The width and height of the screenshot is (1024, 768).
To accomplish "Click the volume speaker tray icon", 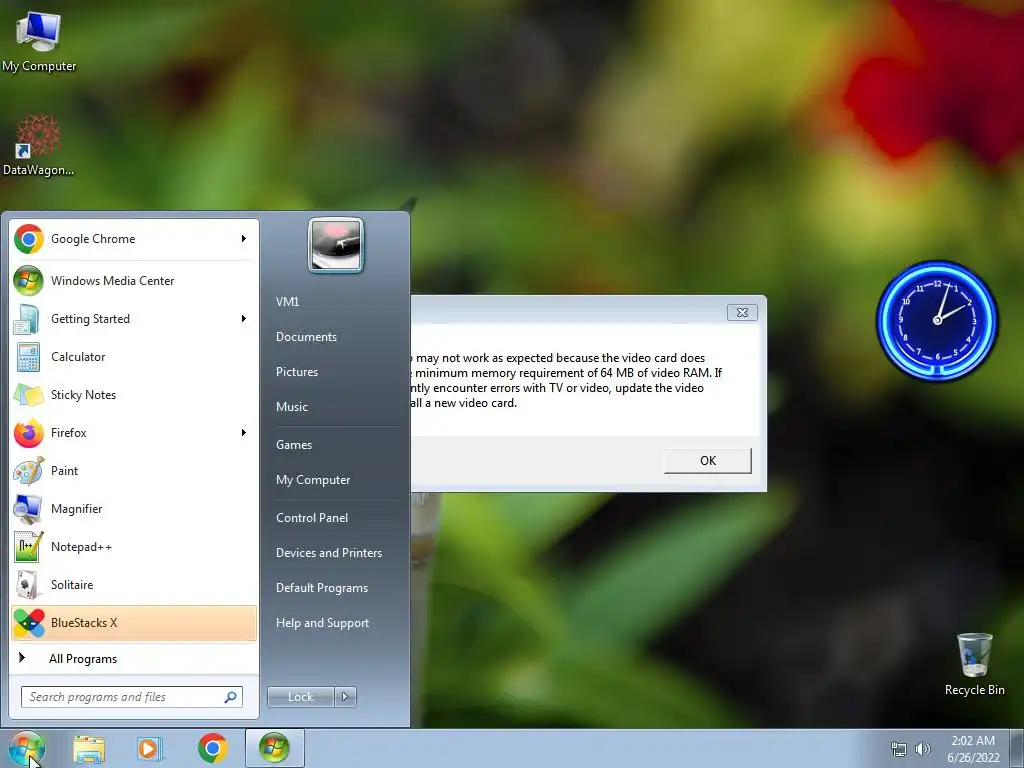I will tap(923, 749).
